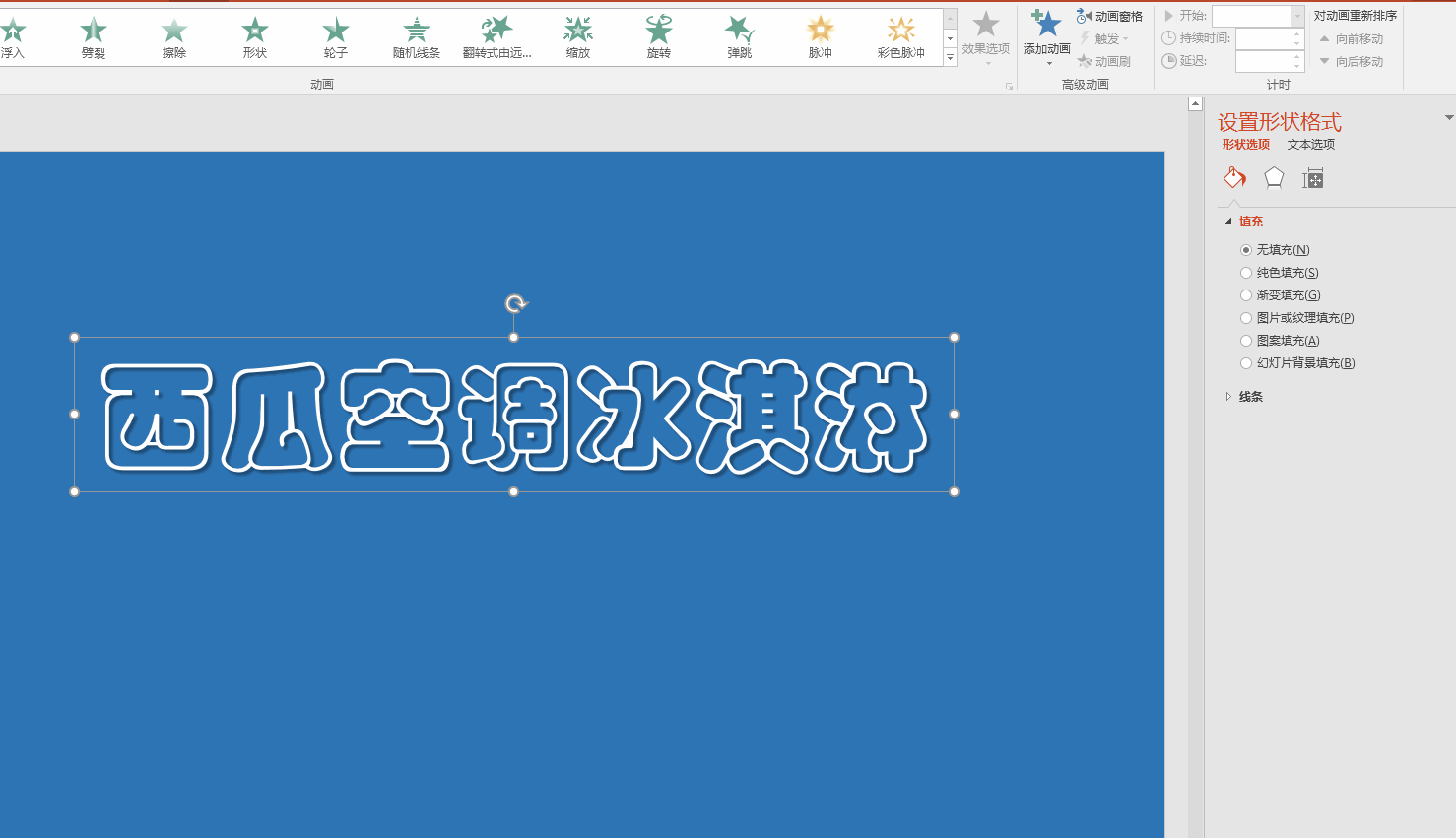Select 渐变填充 gradient fill option
This screenshot has width=1456, height=838.
point(1281,295)
